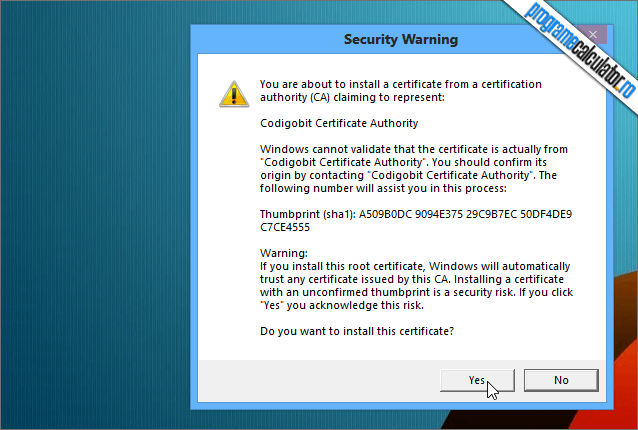Click "You are about to install a certificate" line
638x430 pixels.
pyautogui.click(x=401, y=84)
